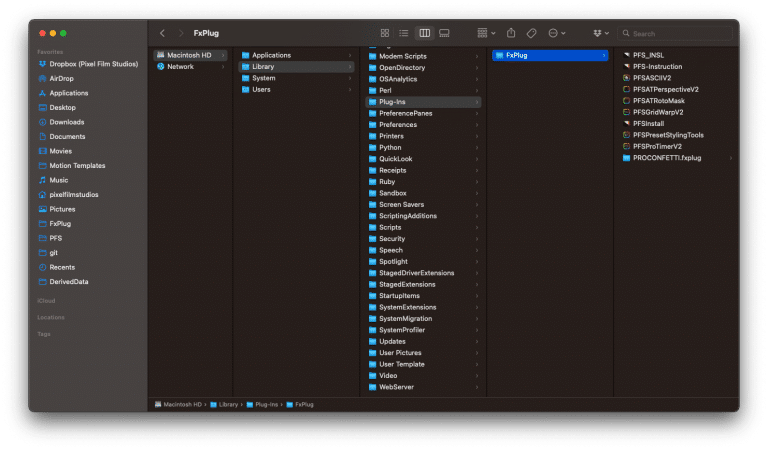
Task: Open the Action (ellipsis) menu
Action: (557, 33)
